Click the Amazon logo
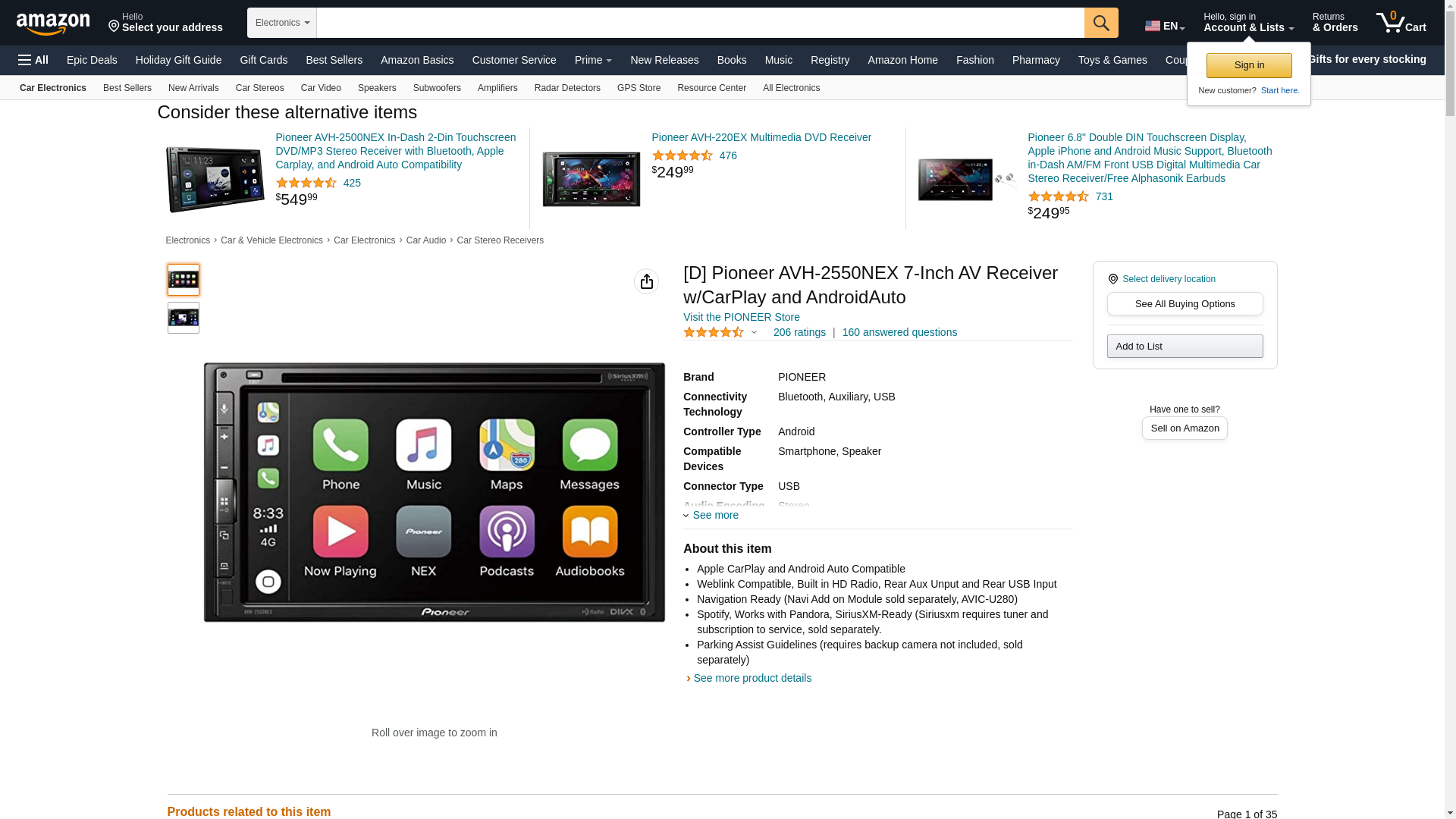Viewport: 1456px width, 819px height. [x=53, y=24]
